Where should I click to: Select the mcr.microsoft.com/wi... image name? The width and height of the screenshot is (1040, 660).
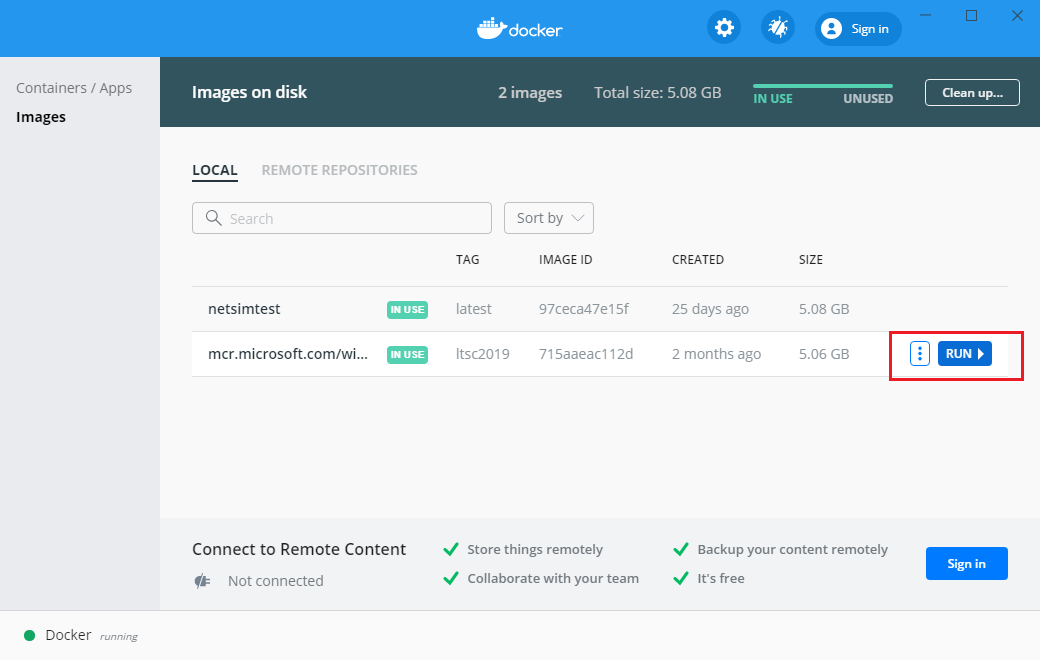coord(288,354)
